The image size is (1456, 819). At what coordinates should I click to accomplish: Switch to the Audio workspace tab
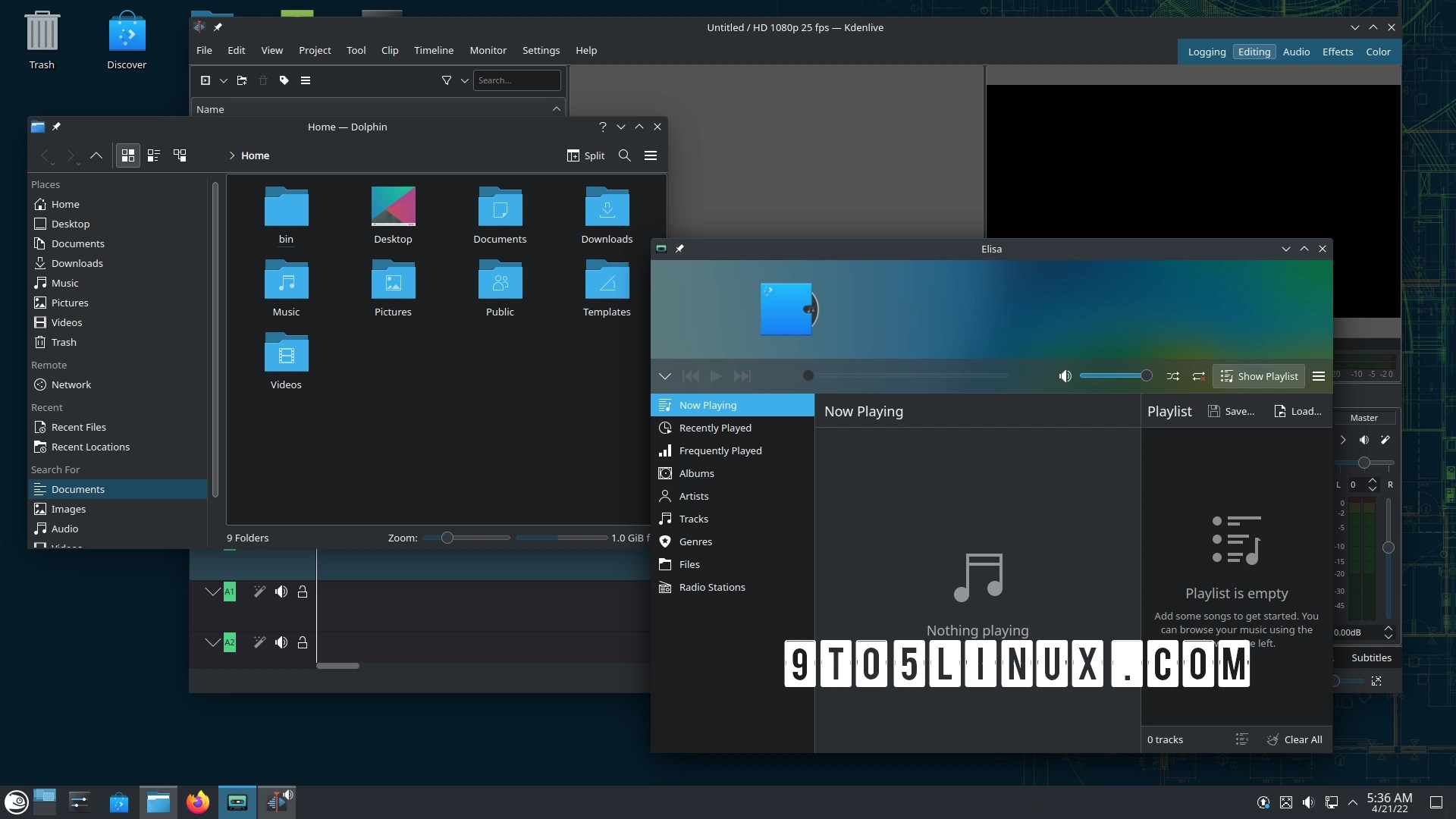1296,52
